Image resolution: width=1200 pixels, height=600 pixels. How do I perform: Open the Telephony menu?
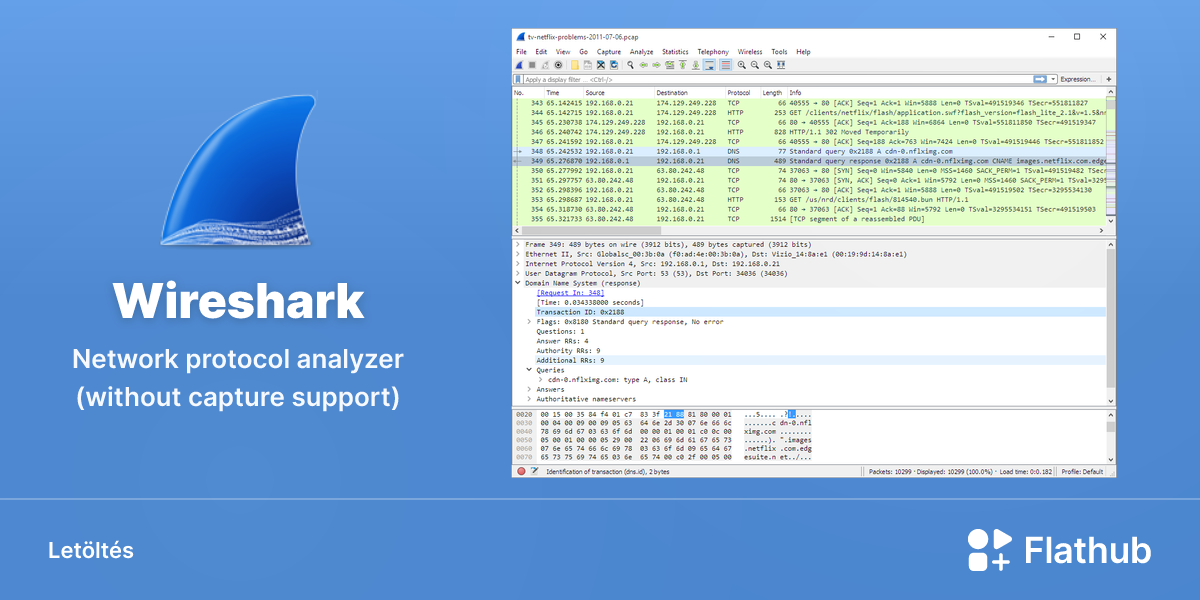coord(713,52)
